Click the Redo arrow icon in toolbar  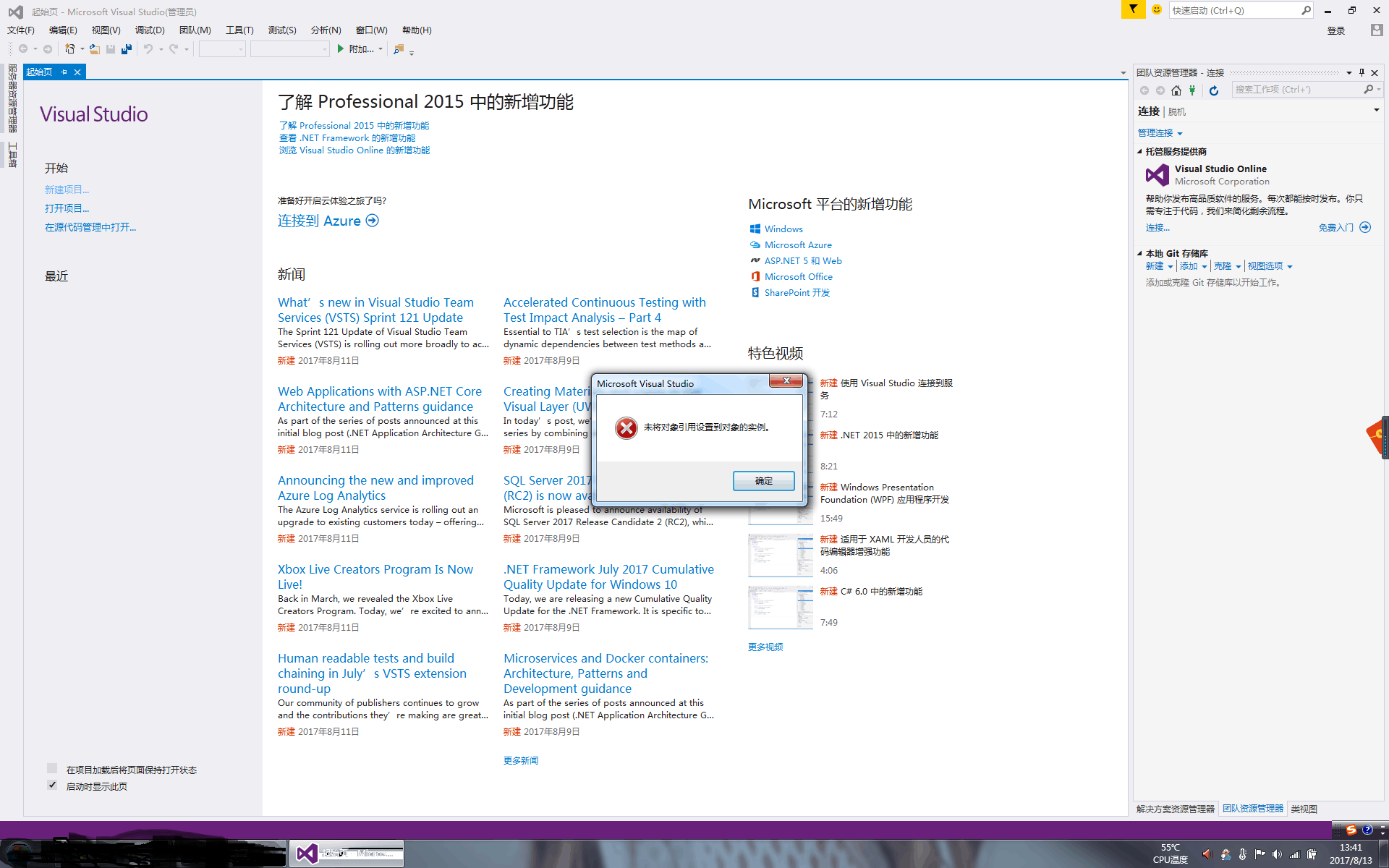point(174,49)
